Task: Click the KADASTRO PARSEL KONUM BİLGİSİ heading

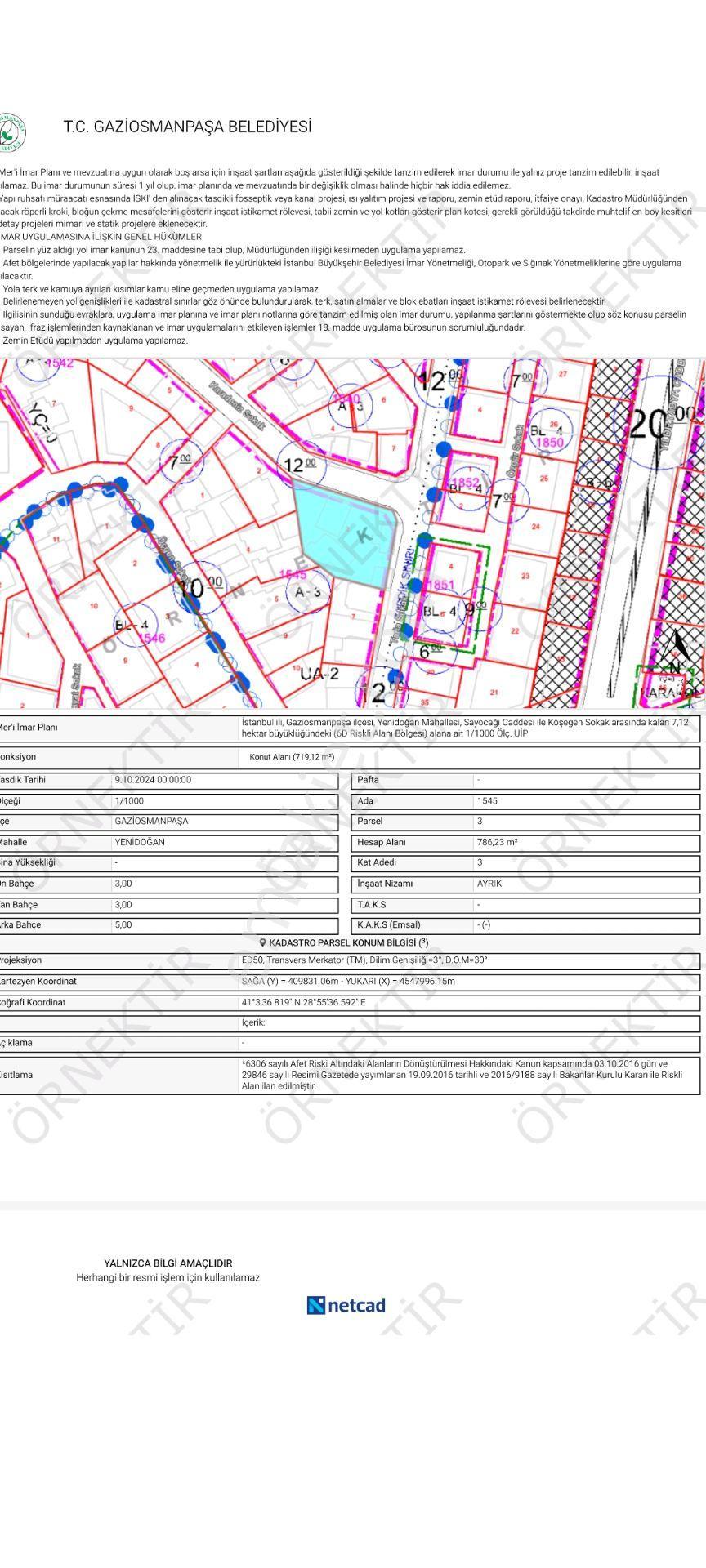Action: pos(349,942)
